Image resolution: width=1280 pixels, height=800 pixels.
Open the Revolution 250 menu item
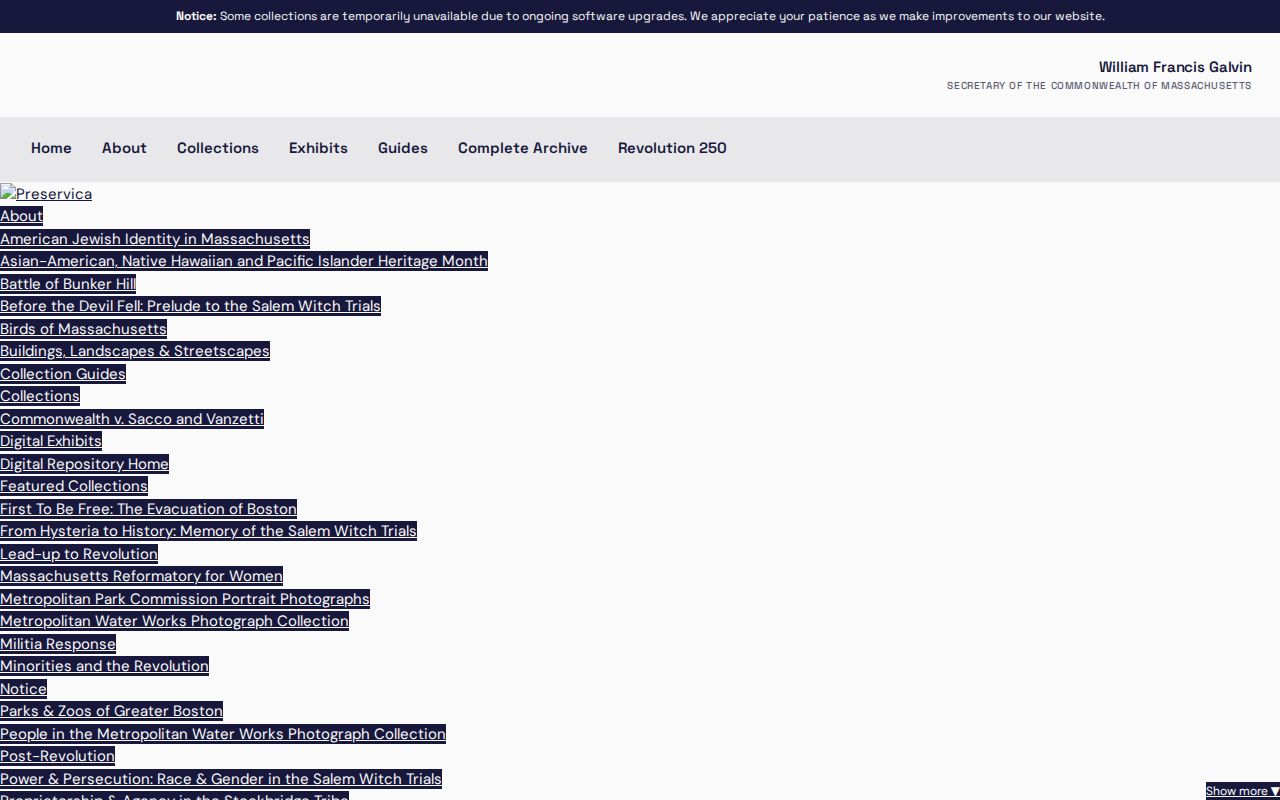point(672,148)
